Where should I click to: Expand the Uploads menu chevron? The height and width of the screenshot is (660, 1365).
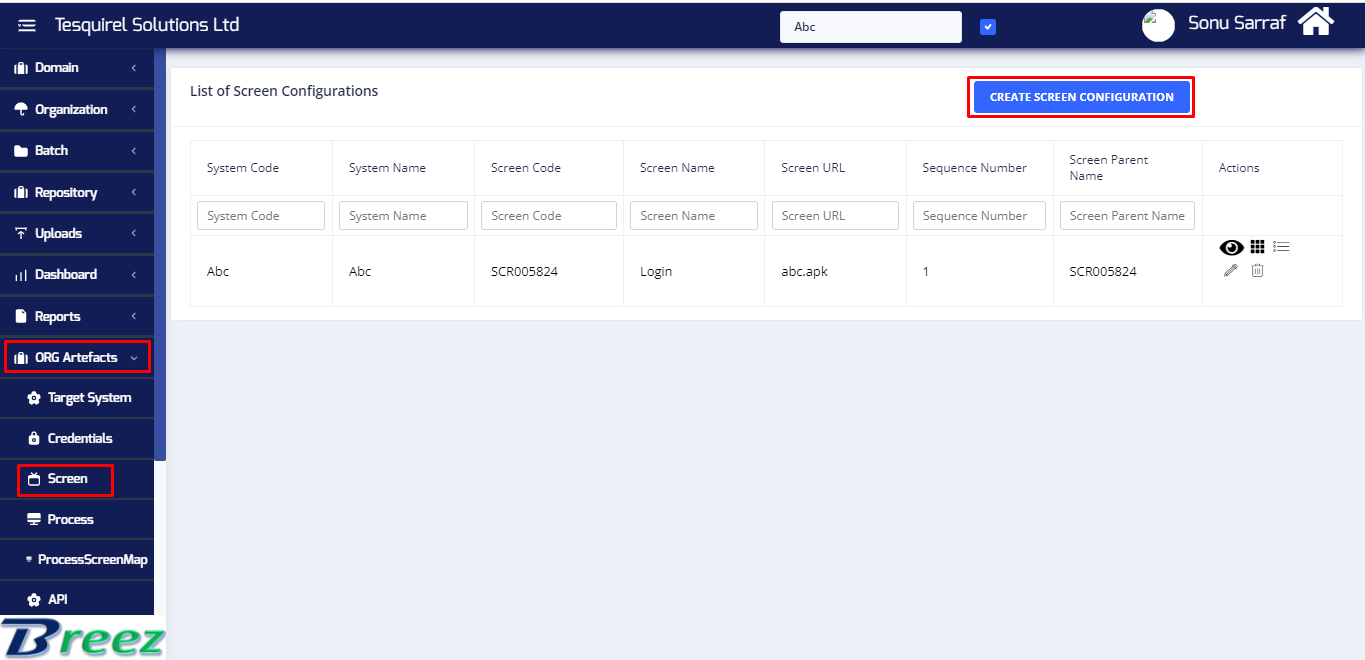tap(134, 234)
